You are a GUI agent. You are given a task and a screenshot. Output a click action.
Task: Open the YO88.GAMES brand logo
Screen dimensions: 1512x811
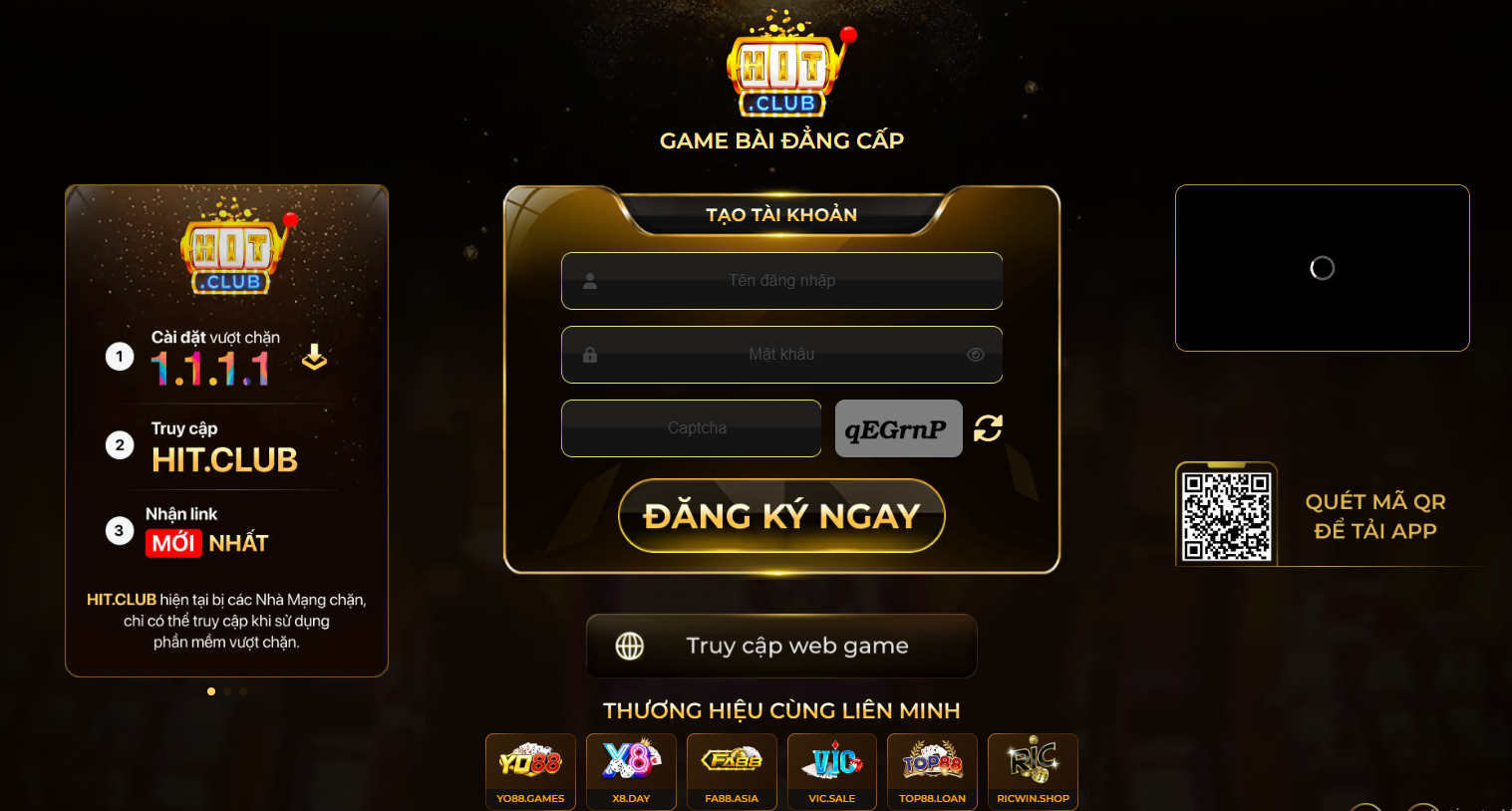click(x=530, y=772)
